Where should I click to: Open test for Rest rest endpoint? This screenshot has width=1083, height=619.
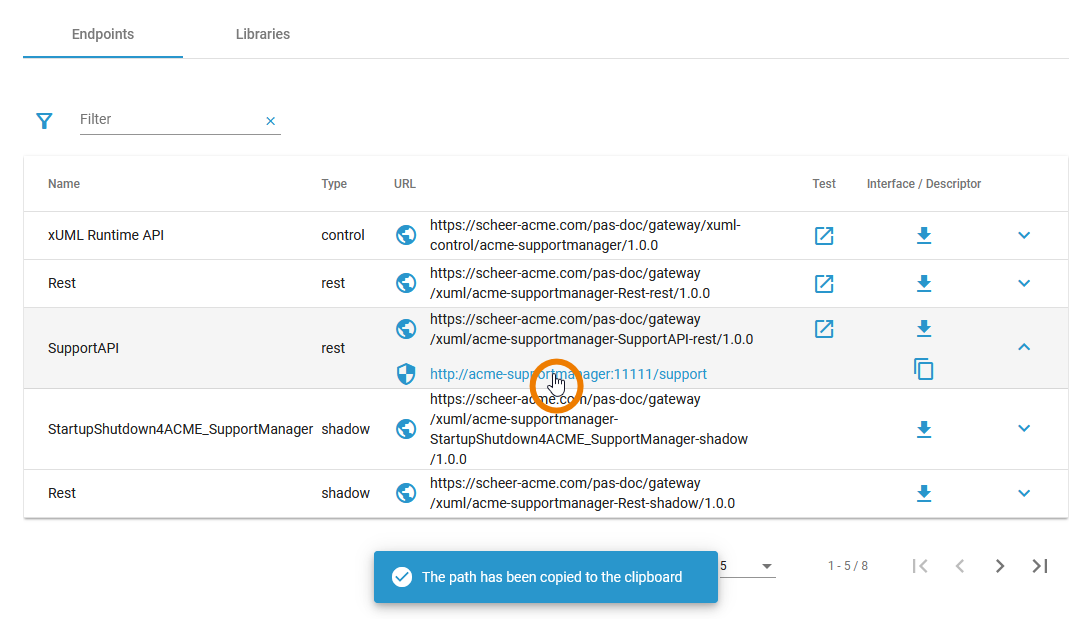tap(824, 283)
